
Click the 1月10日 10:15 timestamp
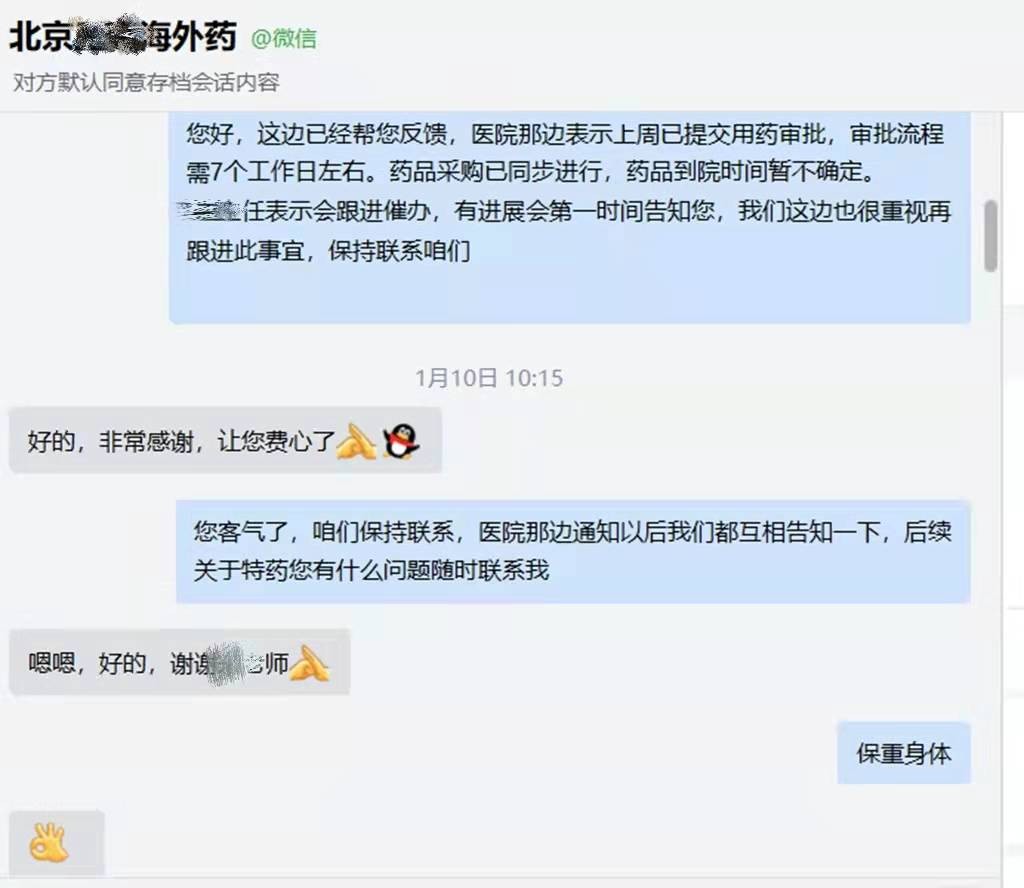click(x=489, y=378)
